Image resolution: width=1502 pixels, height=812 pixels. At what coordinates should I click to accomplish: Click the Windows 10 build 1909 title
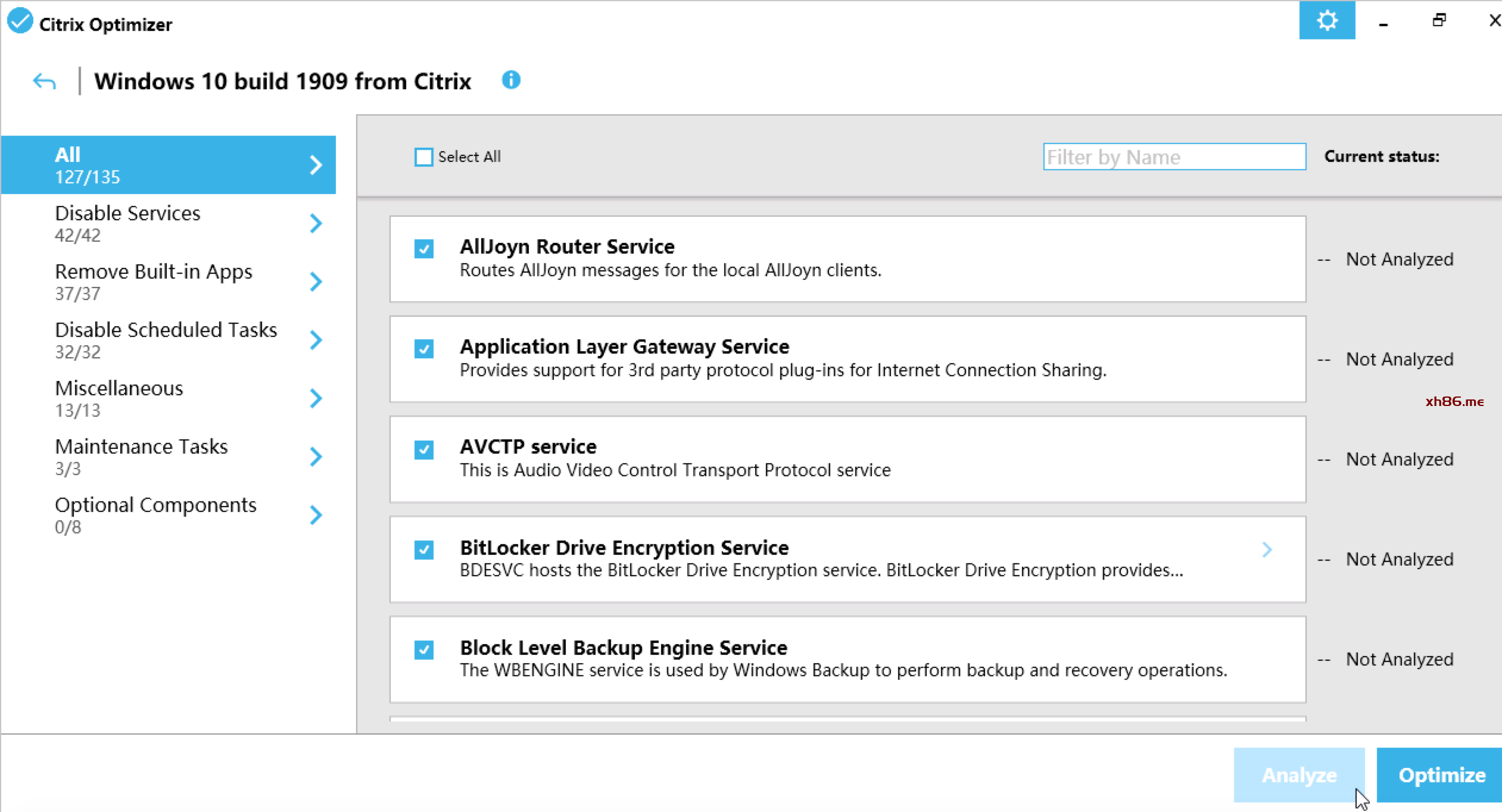tap(283, 81)
